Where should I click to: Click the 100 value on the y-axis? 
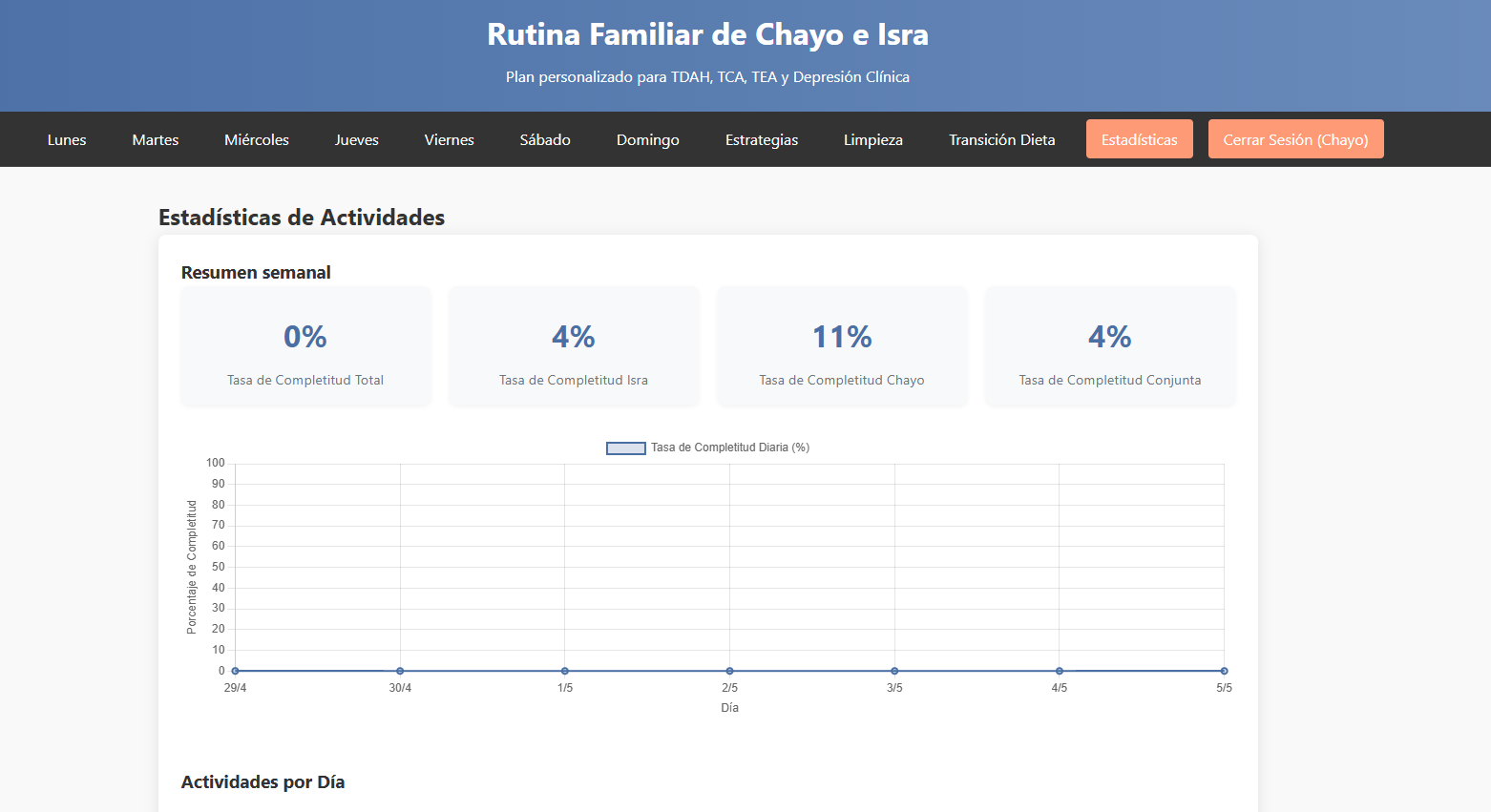[216, 463]
